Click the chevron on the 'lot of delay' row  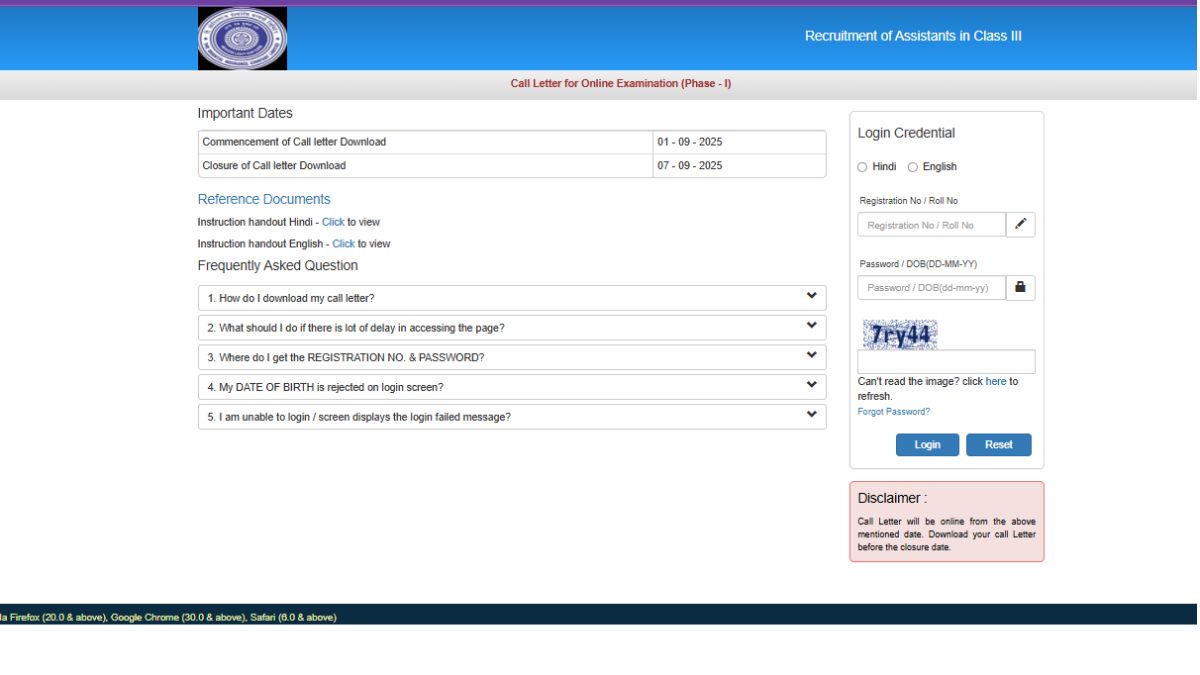click(811, 326)
